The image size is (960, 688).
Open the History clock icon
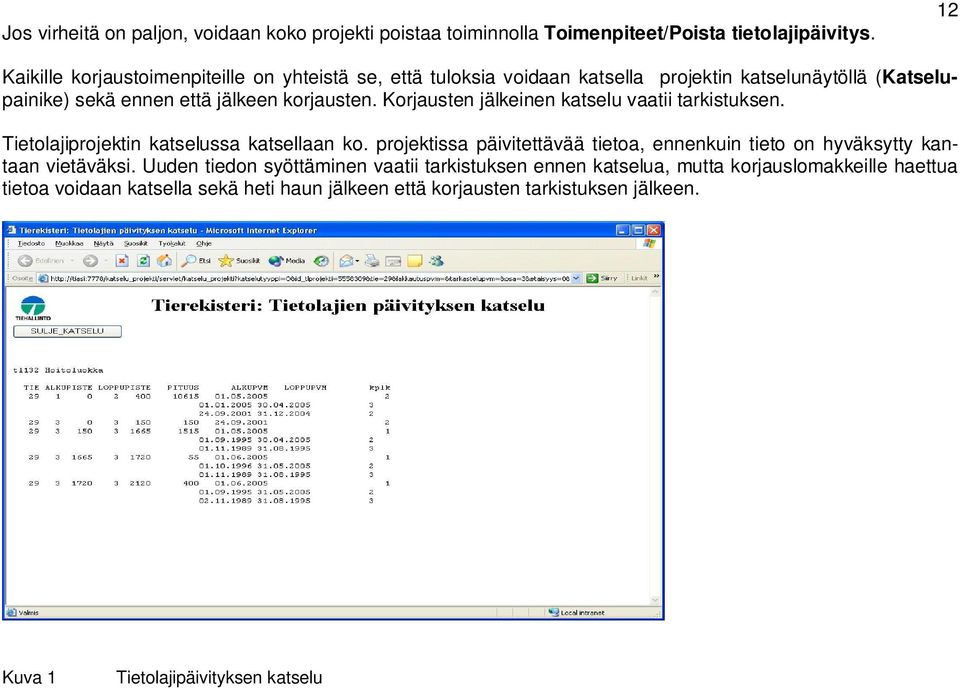[321, 261]
